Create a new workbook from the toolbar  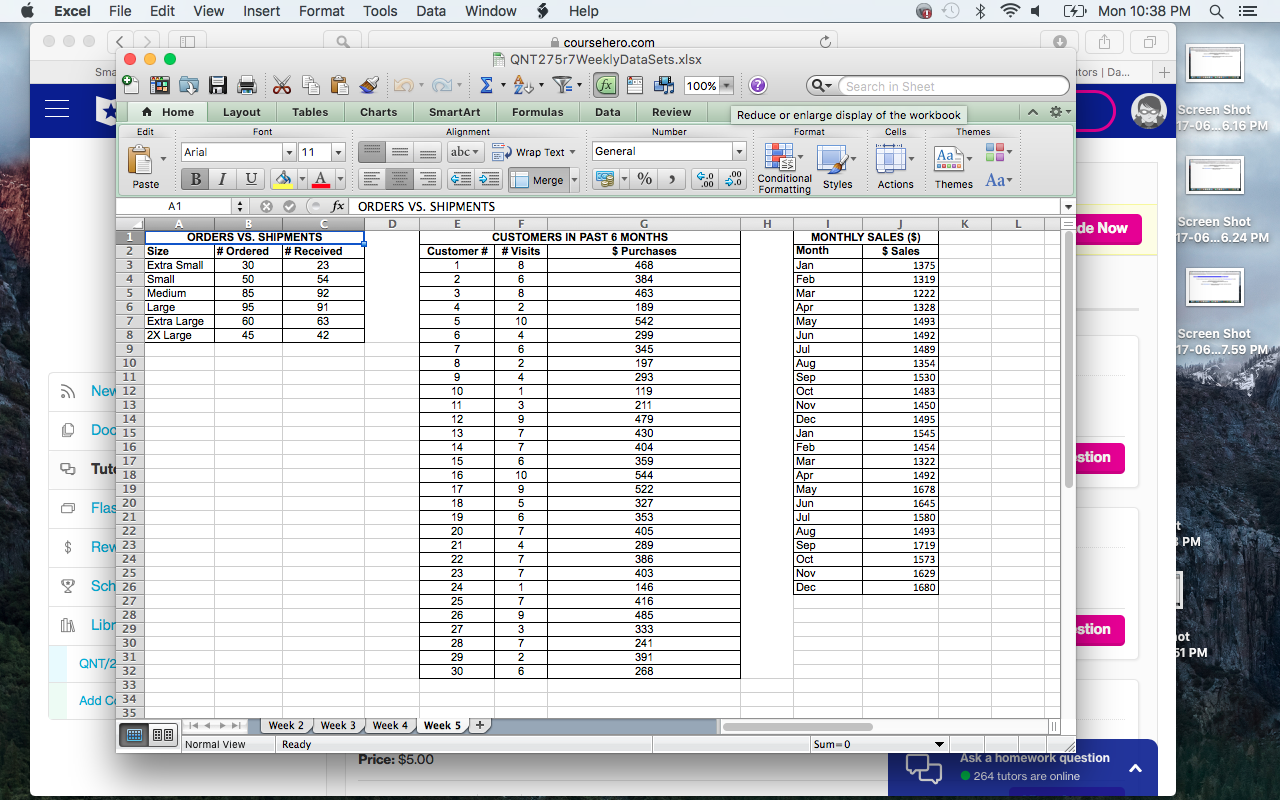pyautogui.click(x=131, y=86)
